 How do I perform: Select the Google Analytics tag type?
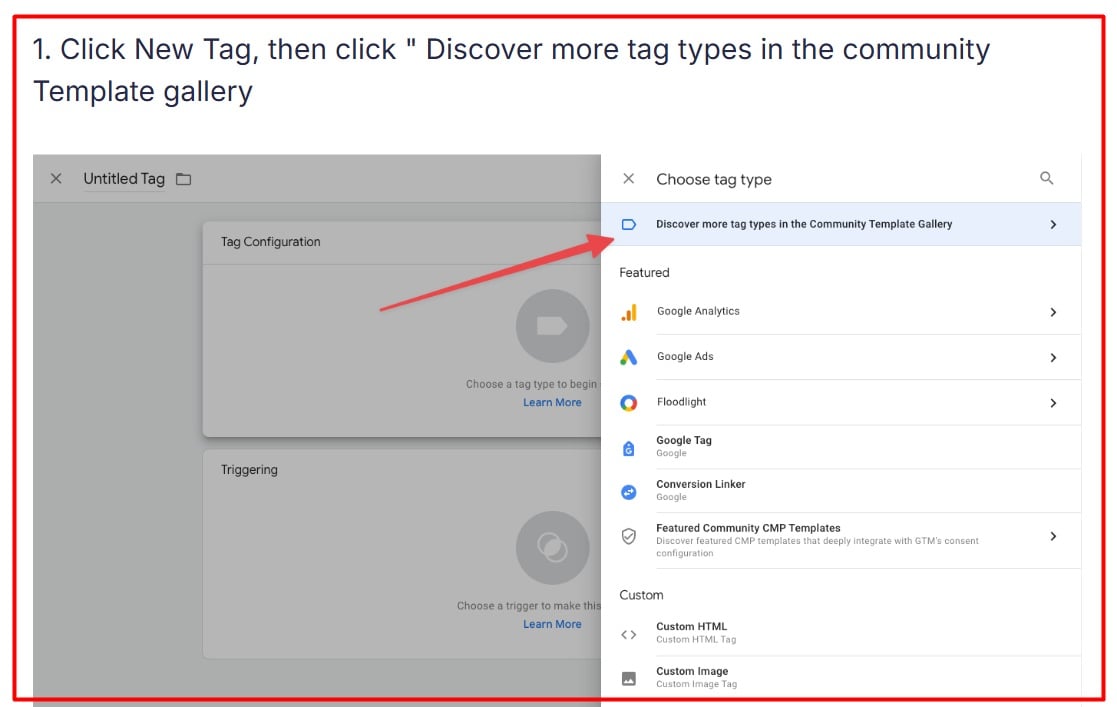(x=841, y=312)
